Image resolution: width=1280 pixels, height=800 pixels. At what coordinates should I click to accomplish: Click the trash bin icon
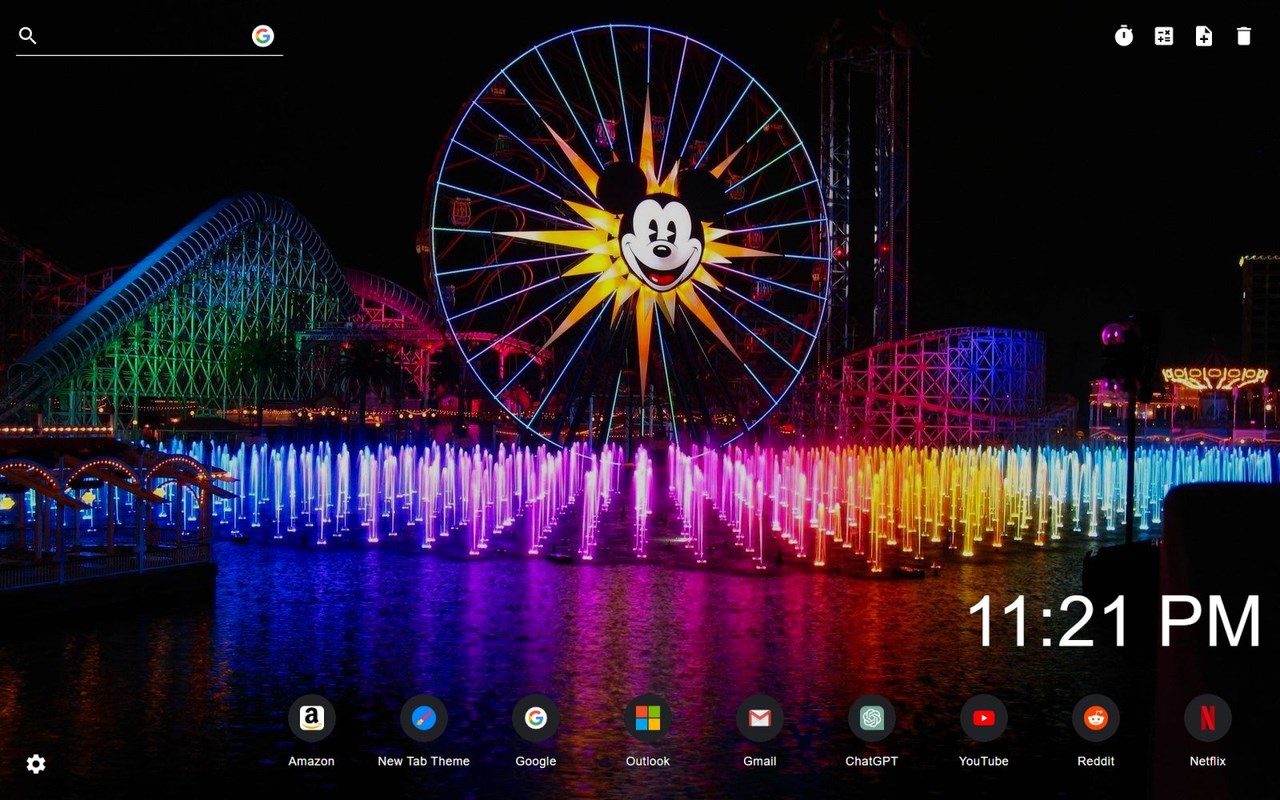click(1244, 36)
